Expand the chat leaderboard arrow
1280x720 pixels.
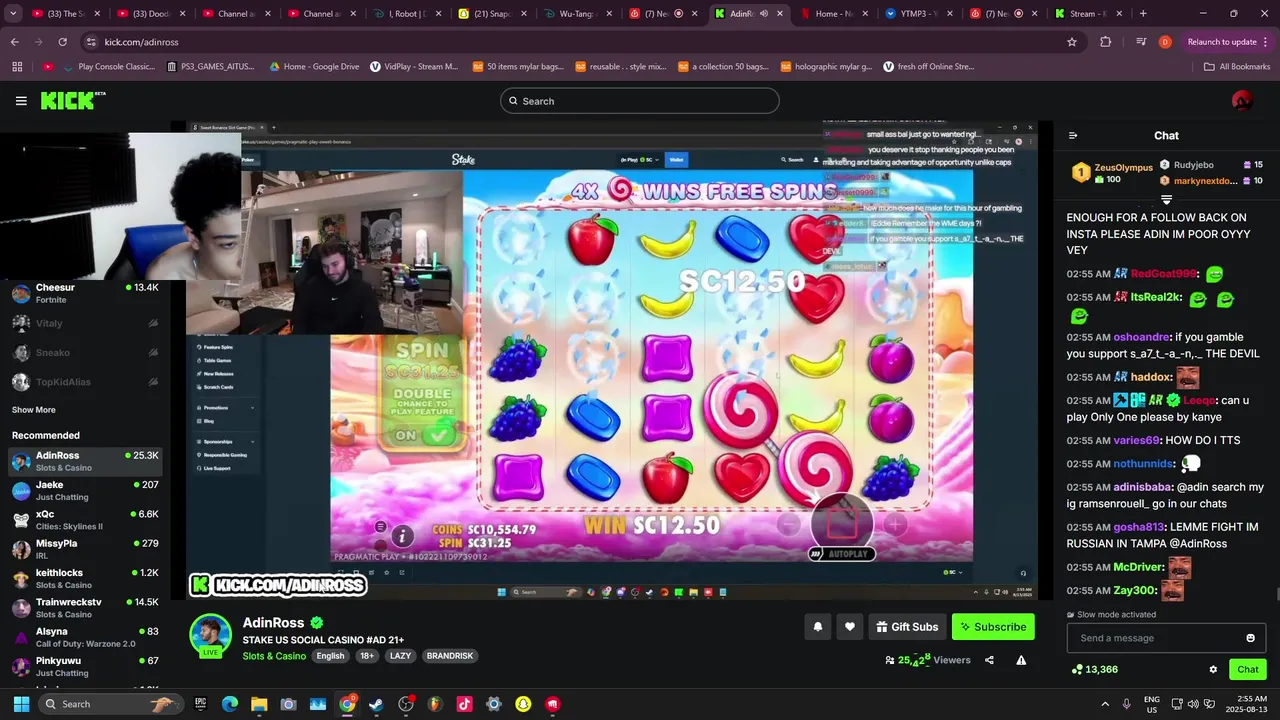coord(1166,200)
